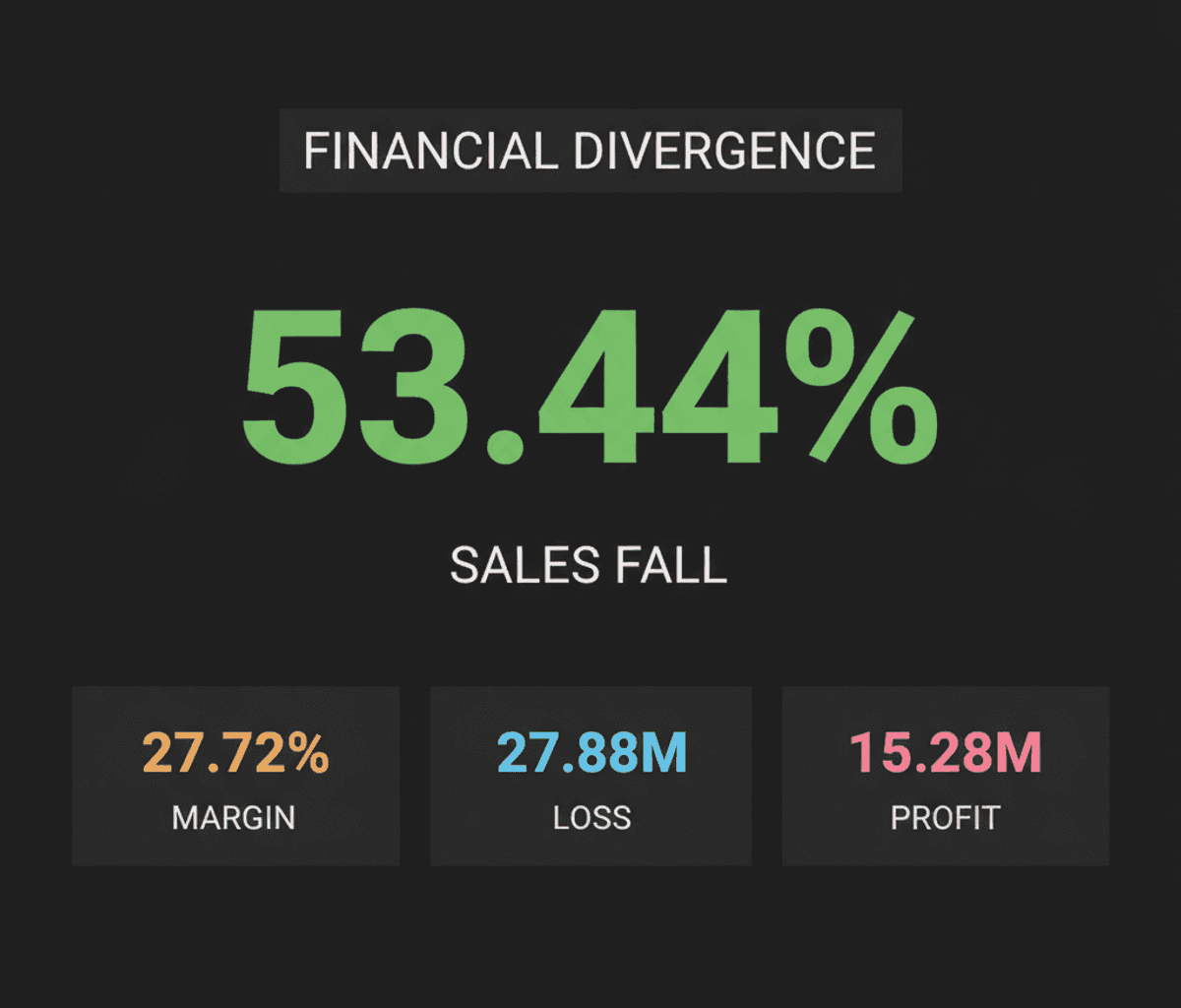Open the Profit card

click(x=946, y=776)
